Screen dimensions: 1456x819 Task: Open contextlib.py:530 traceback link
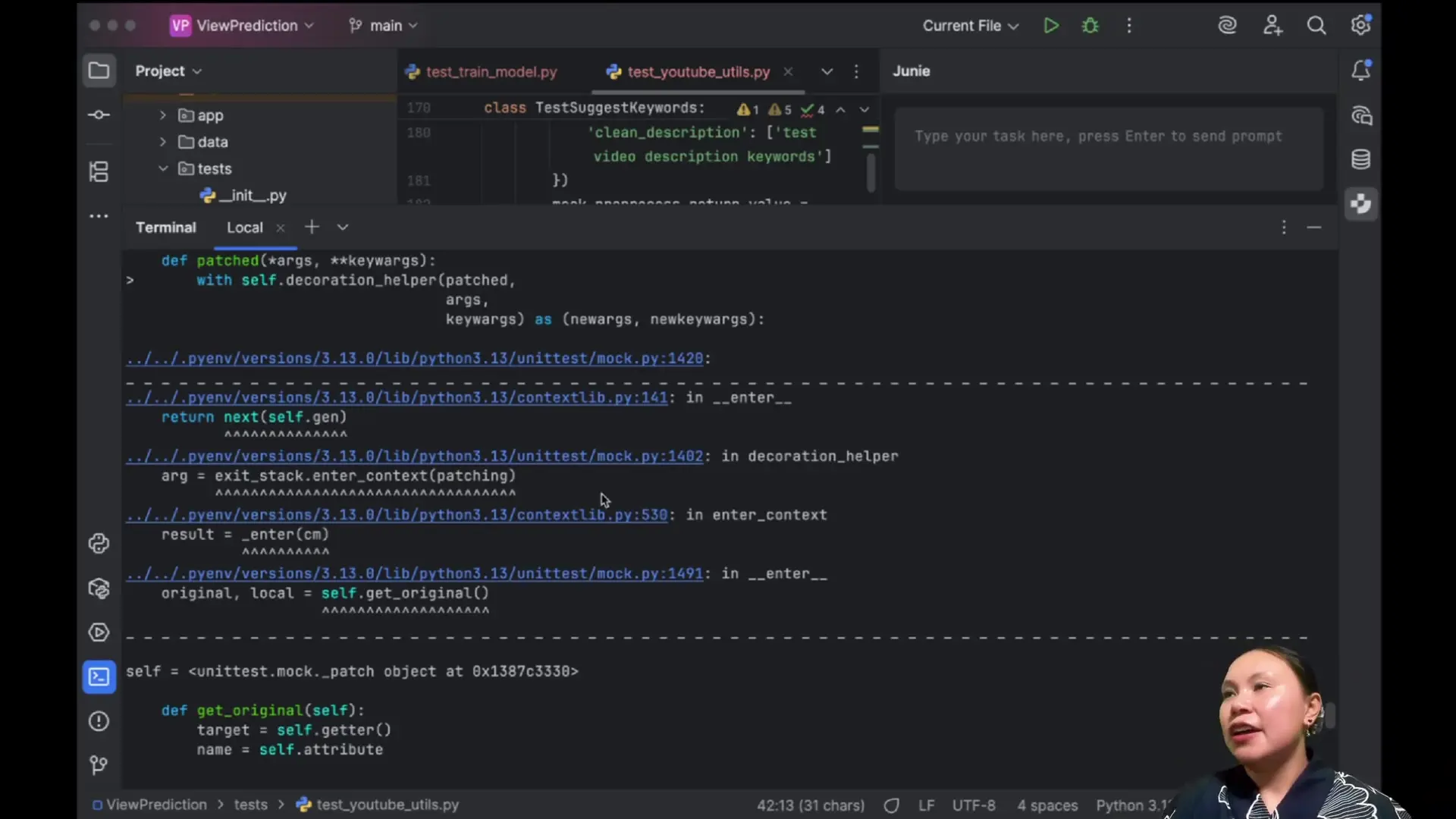pos(397,515)
